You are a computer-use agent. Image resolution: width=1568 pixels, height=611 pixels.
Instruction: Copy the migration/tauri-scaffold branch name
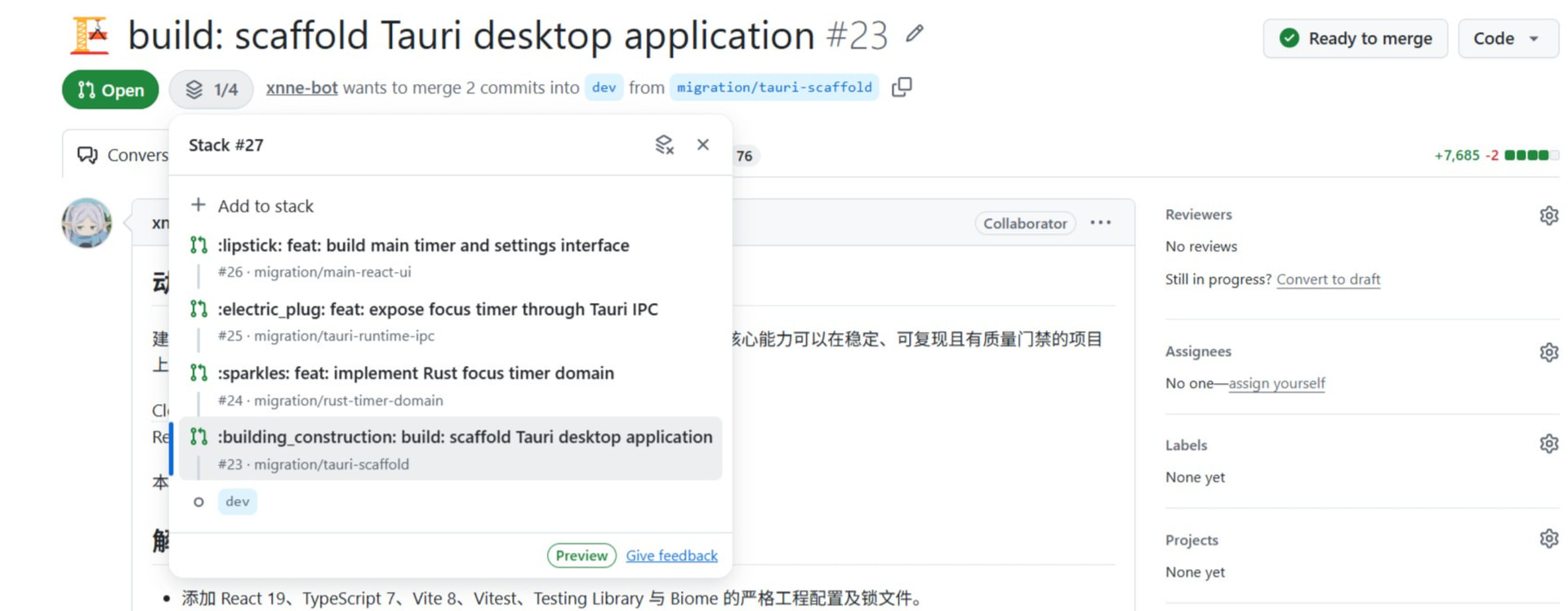pos(902,87)
